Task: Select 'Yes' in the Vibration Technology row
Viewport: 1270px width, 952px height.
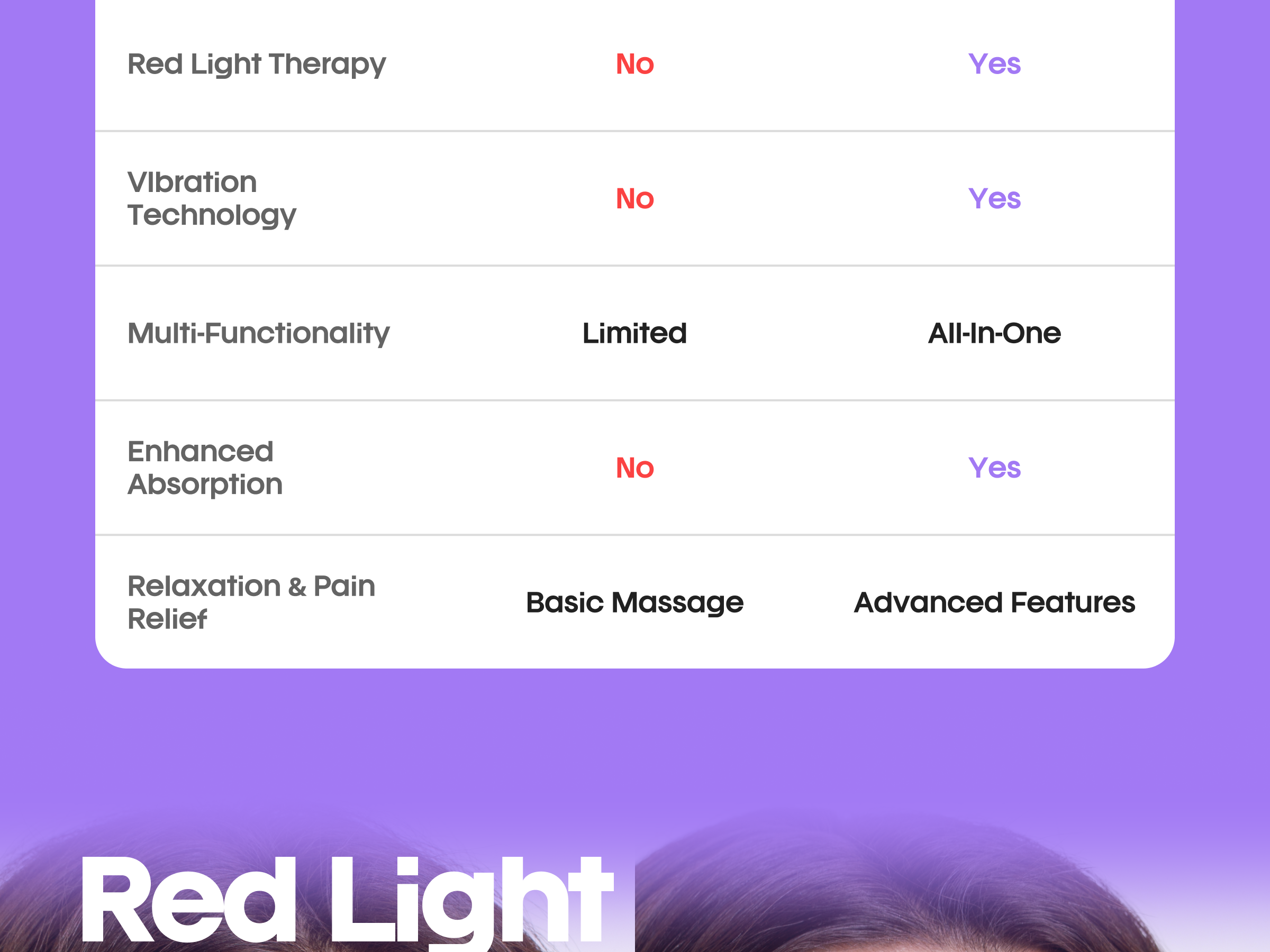Action: [x=994, y=198]
